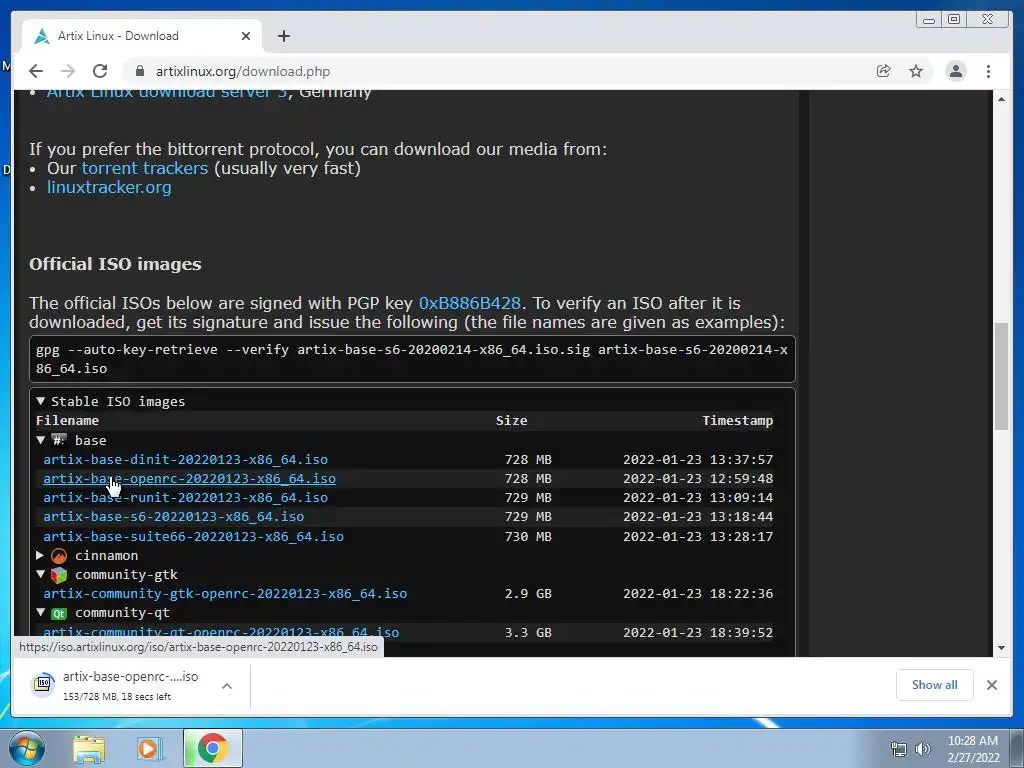The width and height of the screenshot is (1024, 768).
Task: Open the Chrome profile avatar
Action: [x=955, y=71]
